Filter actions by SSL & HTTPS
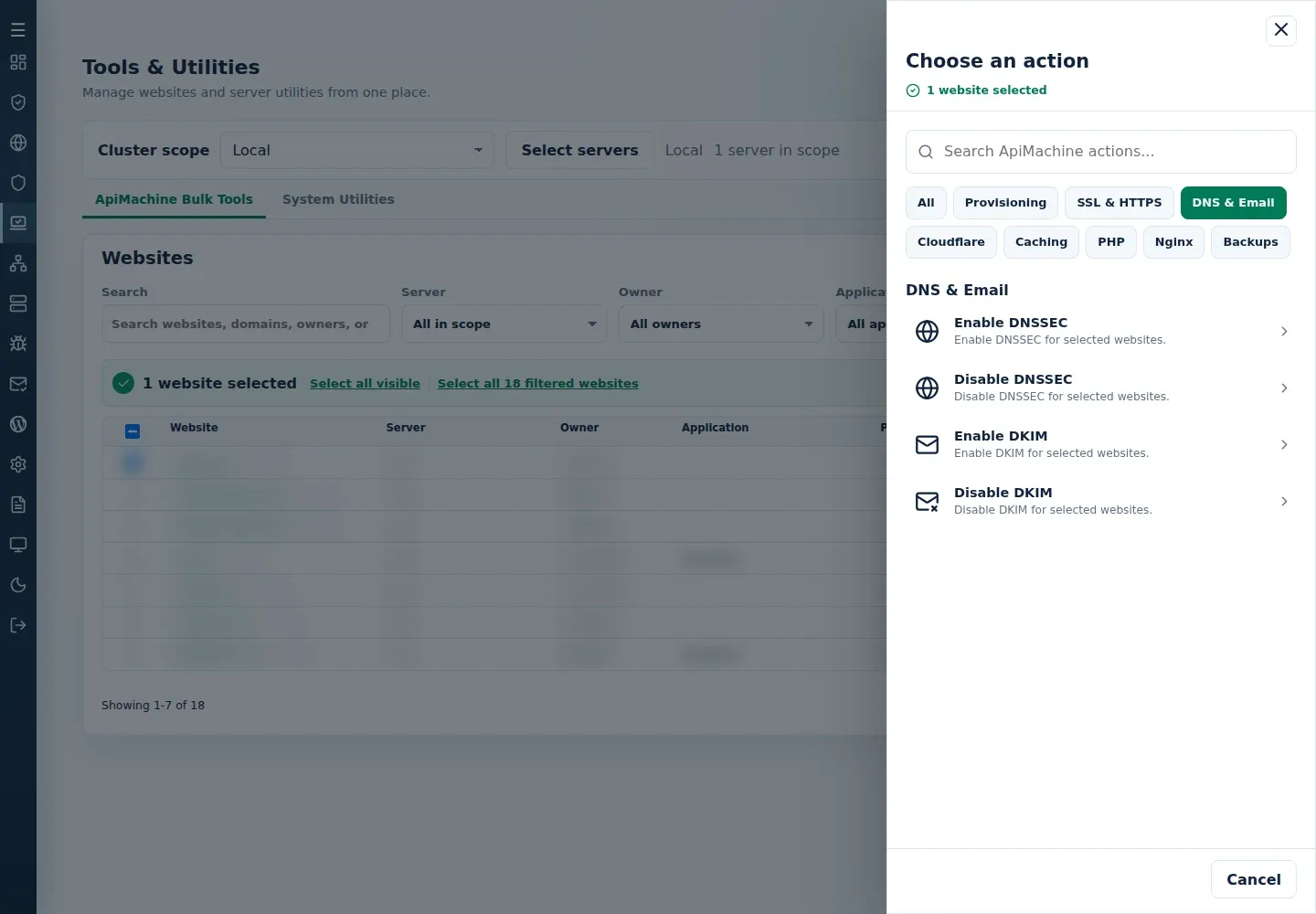Screen dimensions: 1316x914 tap(1120, 203)
